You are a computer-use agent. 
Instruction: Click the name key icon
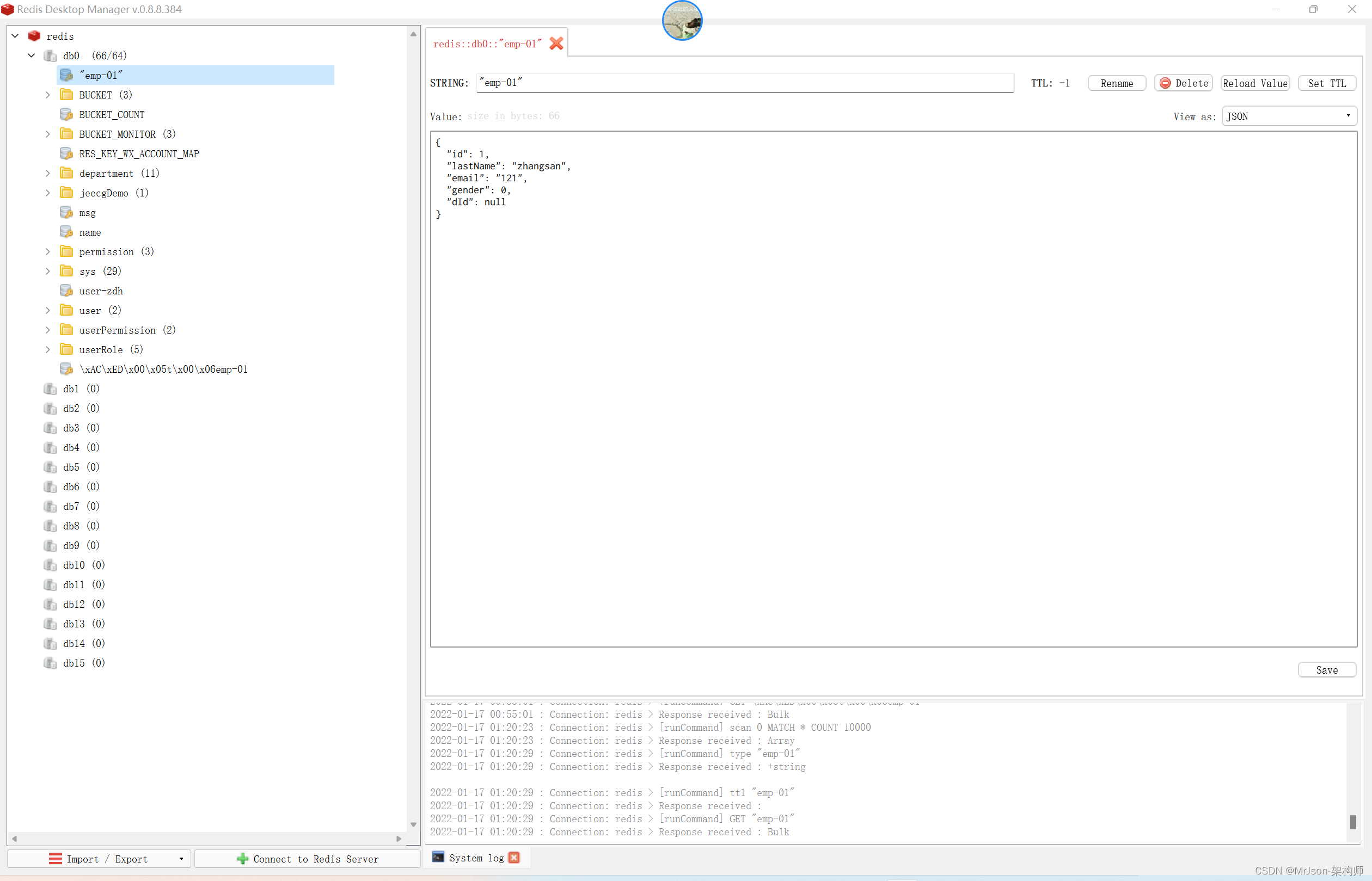click(66, 232)
